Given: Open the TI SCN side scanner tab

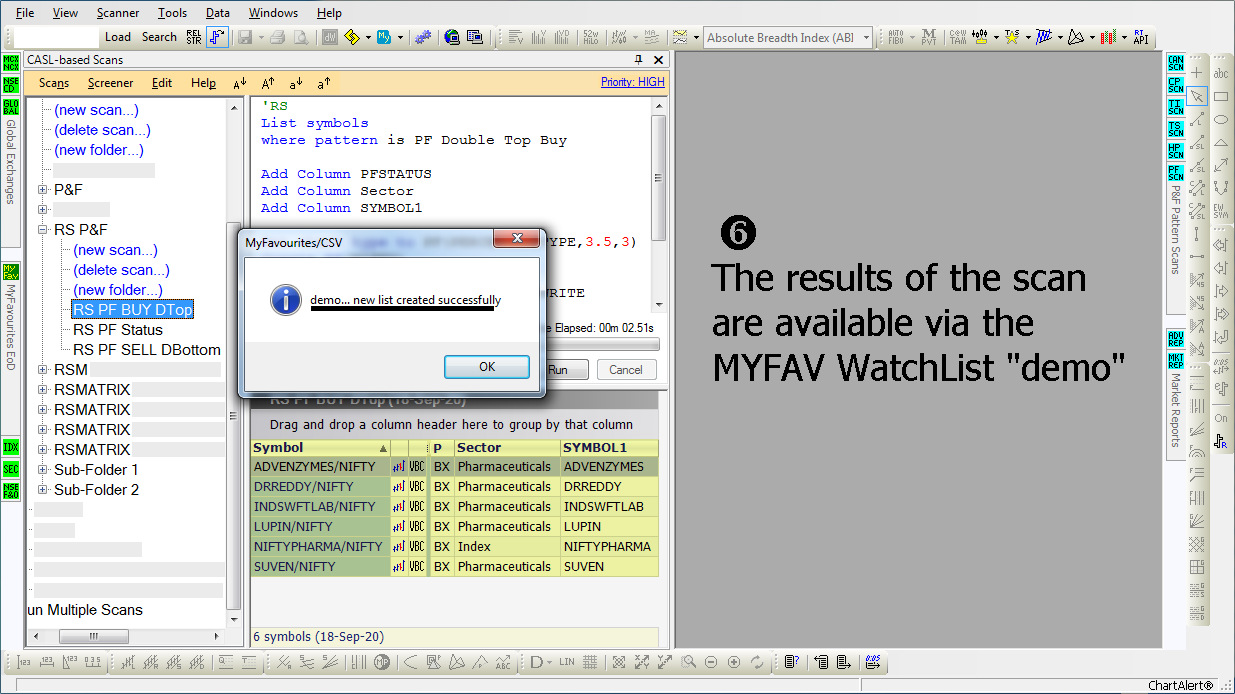Looking at the screenshot, I should point(1176,107).
